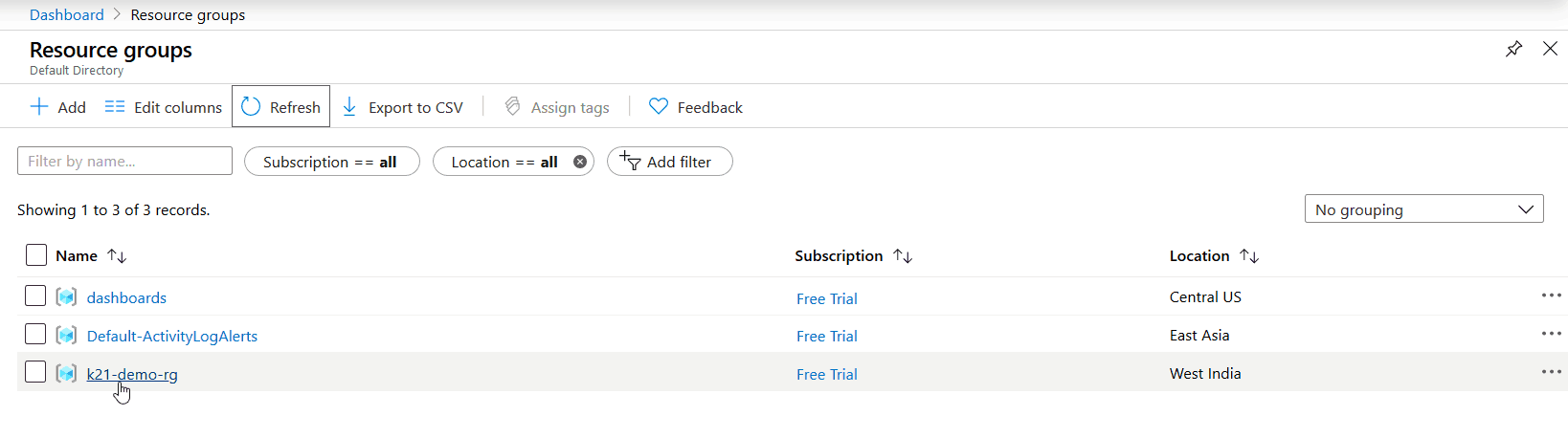Screen dimensions: 1568x438
Task: Expand the No grouping dropdown
Action: pos(1423,209)
